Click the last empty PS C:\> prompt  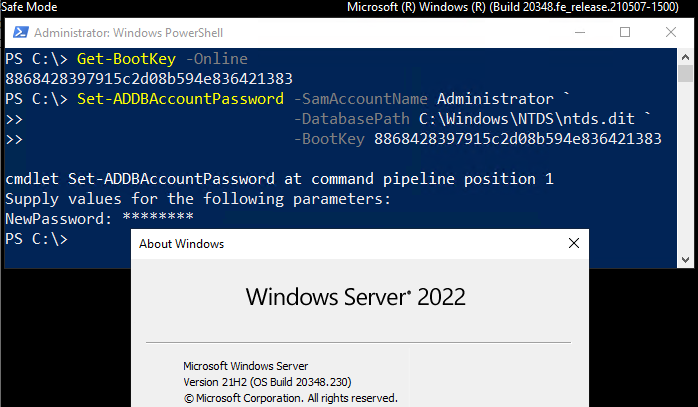(x=37, y=239)
